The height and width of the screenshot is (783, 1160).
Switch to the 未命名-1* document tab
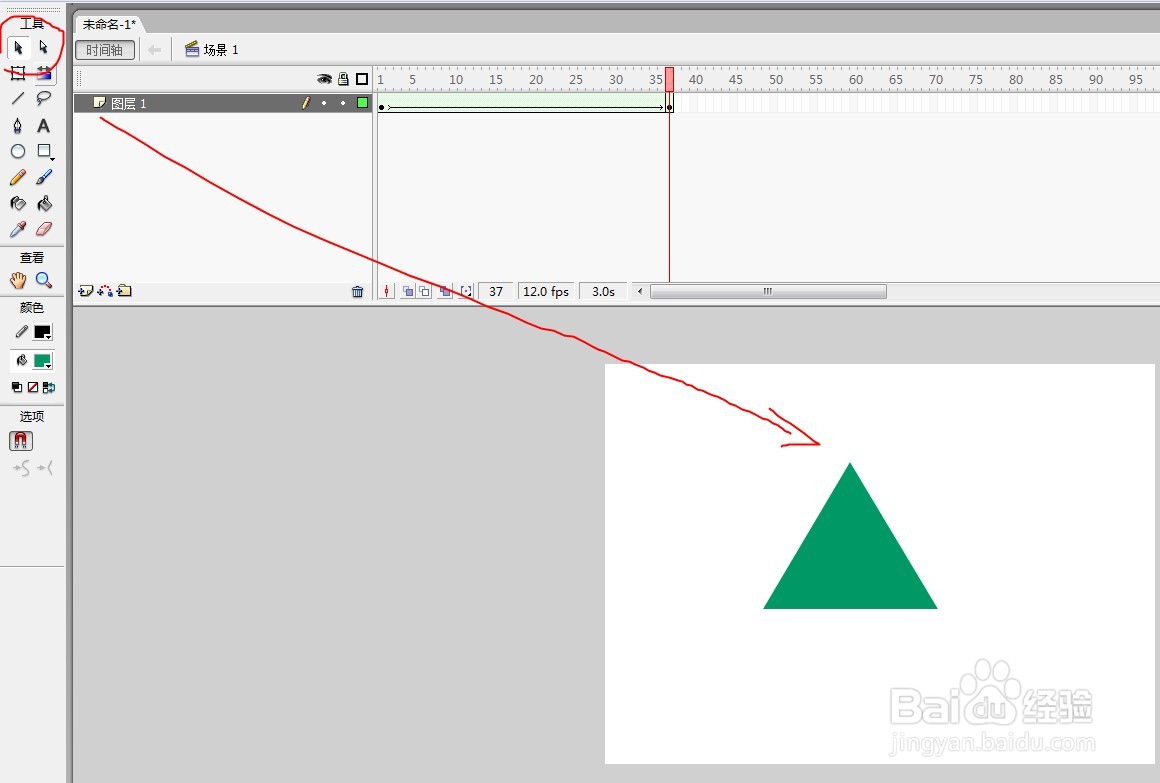click(x=109, y=24)
